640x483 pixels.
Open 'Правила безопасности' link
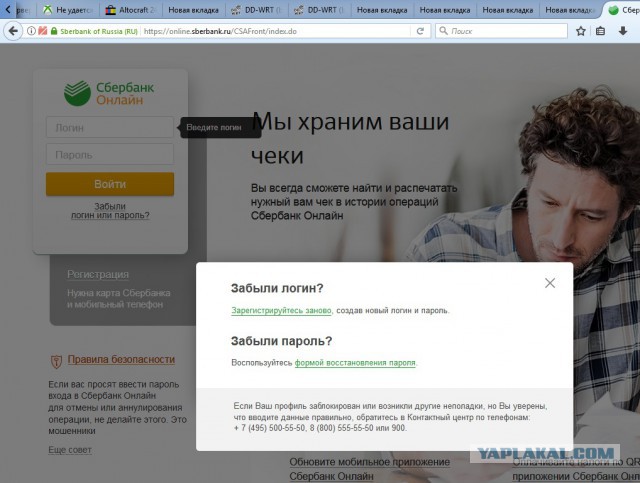pyautogui.click(x=121, y=359)
